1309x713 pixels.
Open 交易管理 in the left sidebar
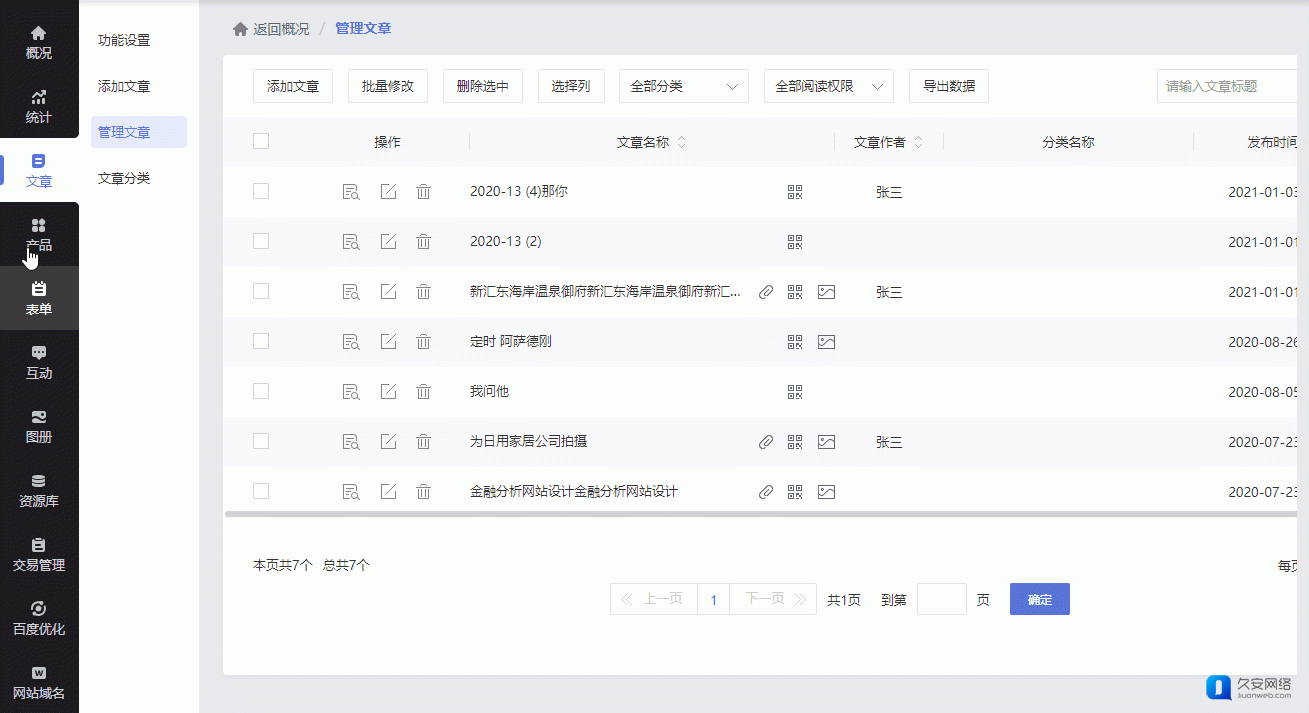pos(39,555)
